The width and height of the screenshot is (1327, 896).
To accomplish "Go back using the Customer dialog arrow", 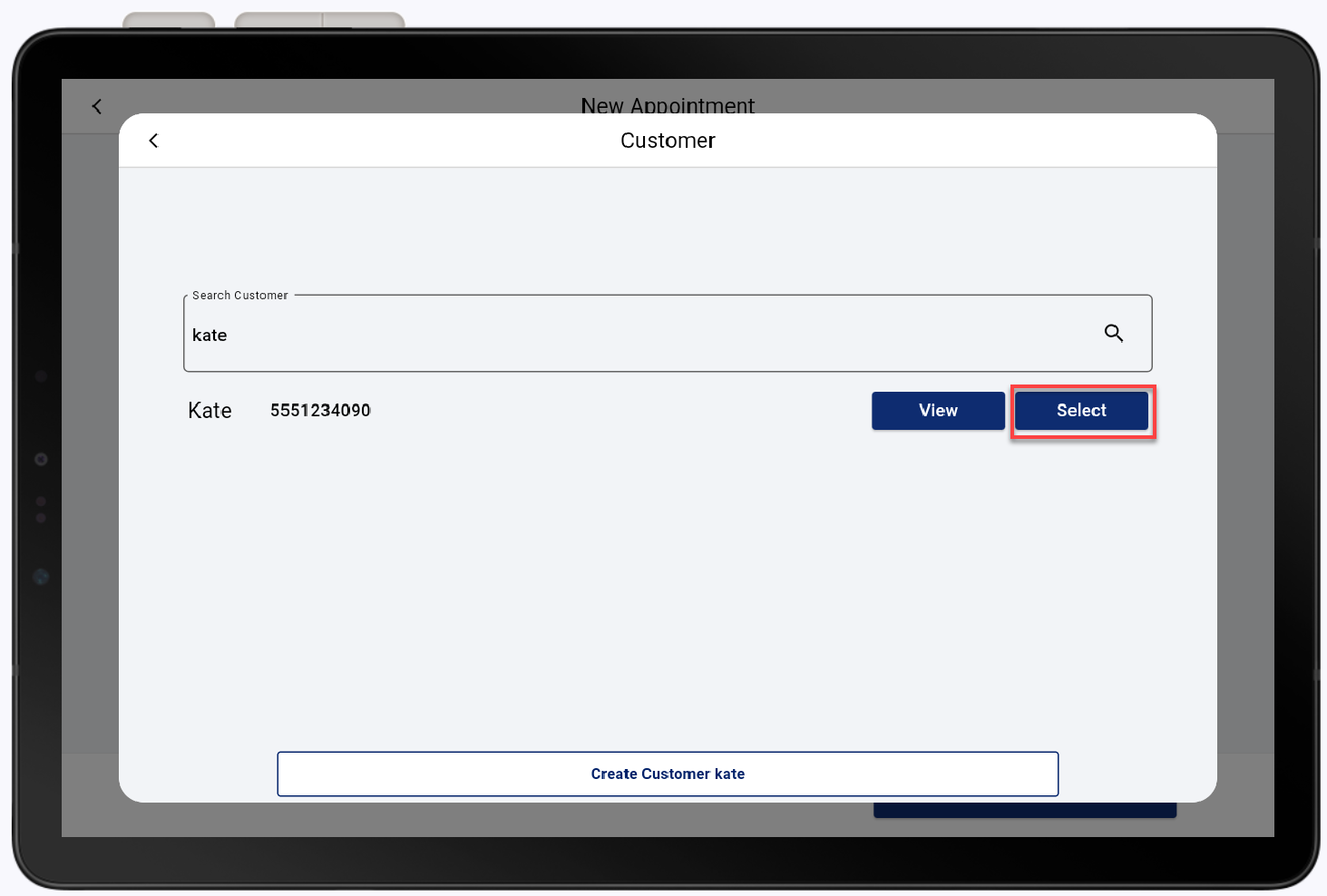I will coord(153,141).
